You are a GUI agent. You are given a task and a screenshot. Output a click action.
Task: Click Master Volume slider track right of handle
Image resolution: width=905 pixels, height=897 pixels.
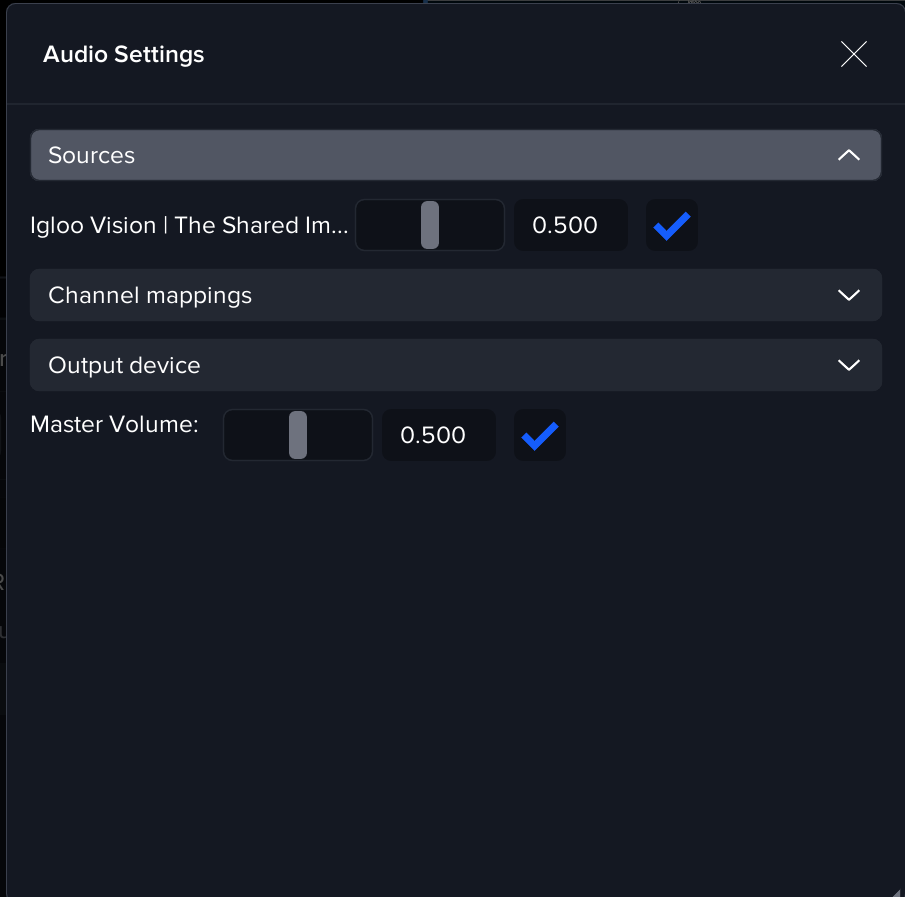pyautogui.click(x=340, y=435)
